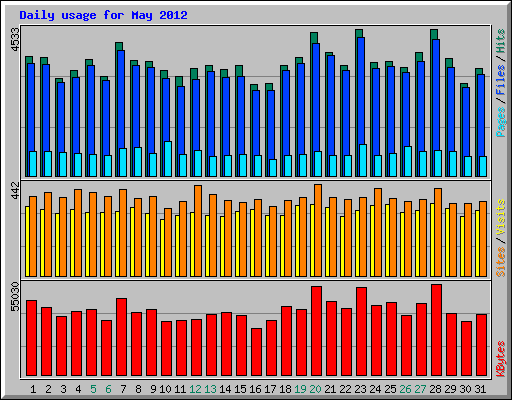The image size is (512, 400).
Task: Select weekend day 13 on the x-axis
Action: (x=210, y=389)
